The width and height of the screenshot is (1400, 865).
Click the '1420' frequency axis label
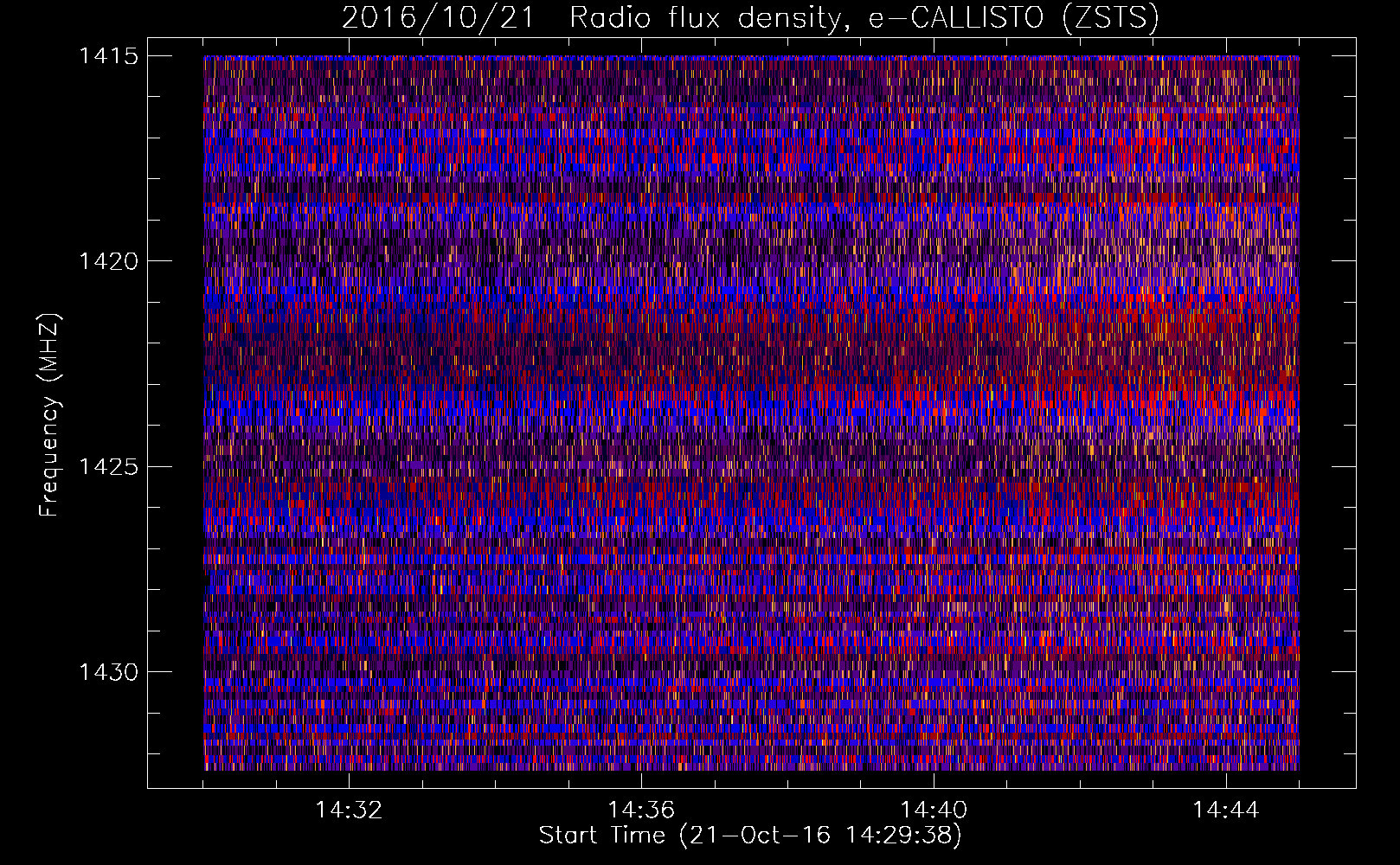(x=108, y=261)
